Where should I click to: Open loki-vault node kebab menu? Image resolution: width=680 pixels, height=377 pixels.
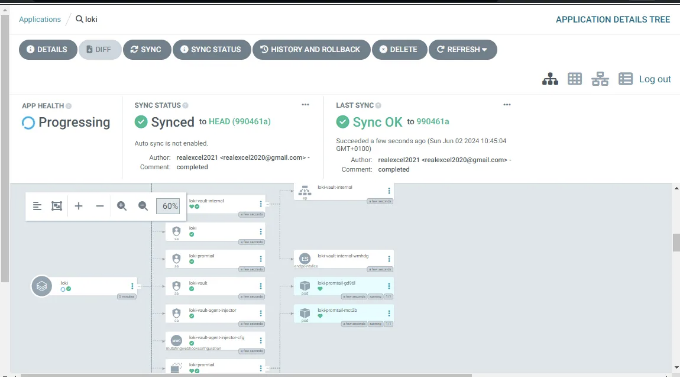261,286
